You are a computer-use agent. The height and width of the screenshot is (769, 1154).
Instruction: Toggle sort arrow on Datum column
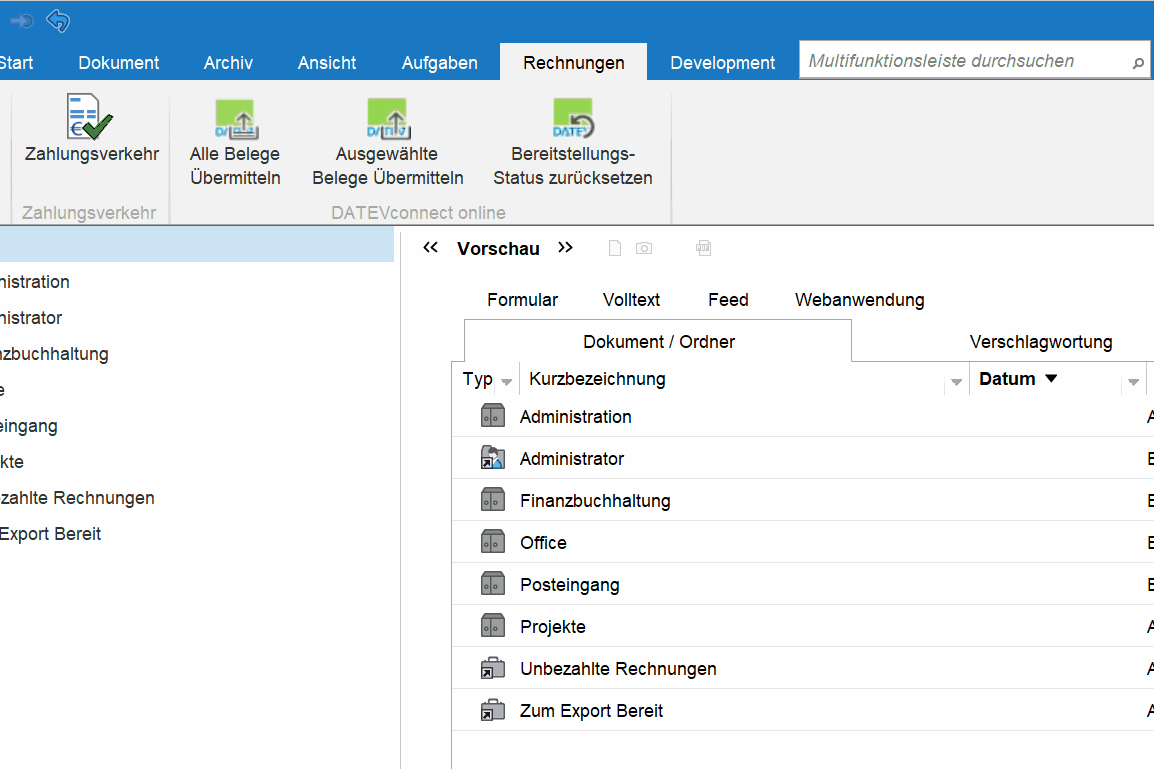(1051, 378)
